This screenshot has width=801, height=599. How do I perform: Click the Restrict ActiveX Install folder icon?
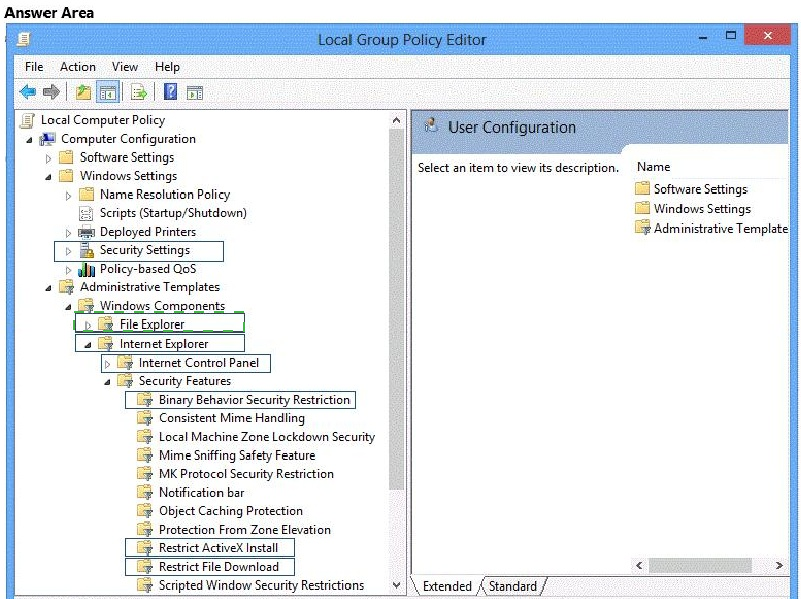click(x=145, y=548)
